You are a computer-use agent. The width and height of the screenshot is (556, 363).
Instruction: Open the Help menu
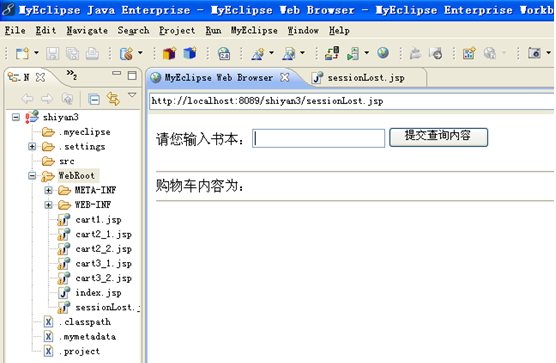click(x=339, y=31)
